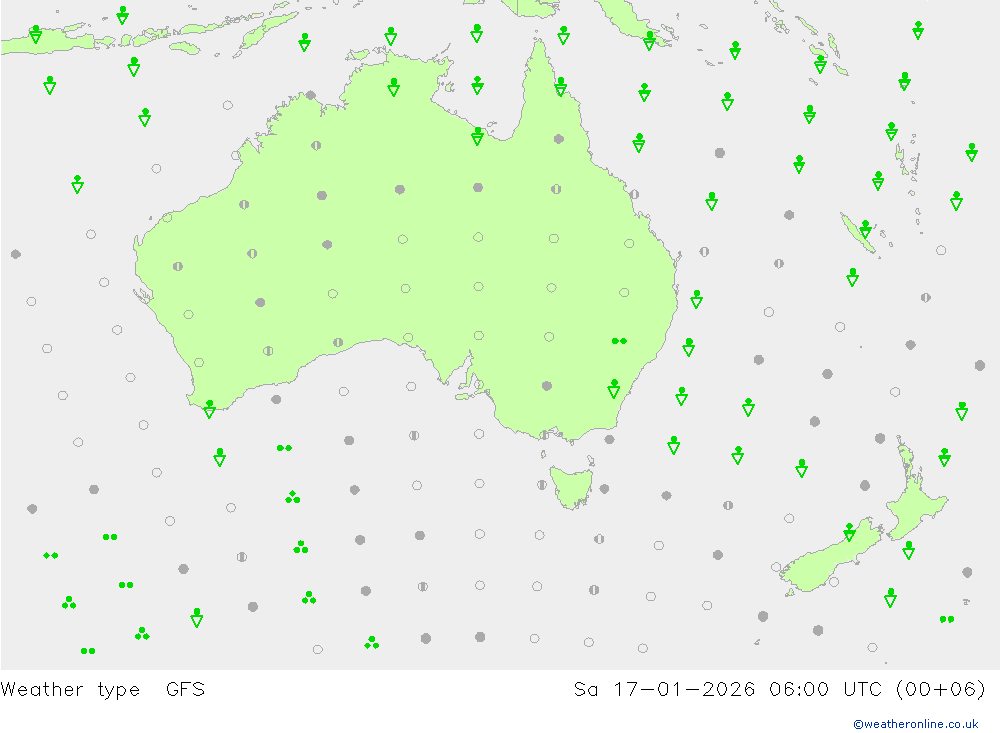Click the shower symbol just east of New Zealand's North Island
Image resolution: width=1000 pixels, height=733 pixels.
pos(945,457)
